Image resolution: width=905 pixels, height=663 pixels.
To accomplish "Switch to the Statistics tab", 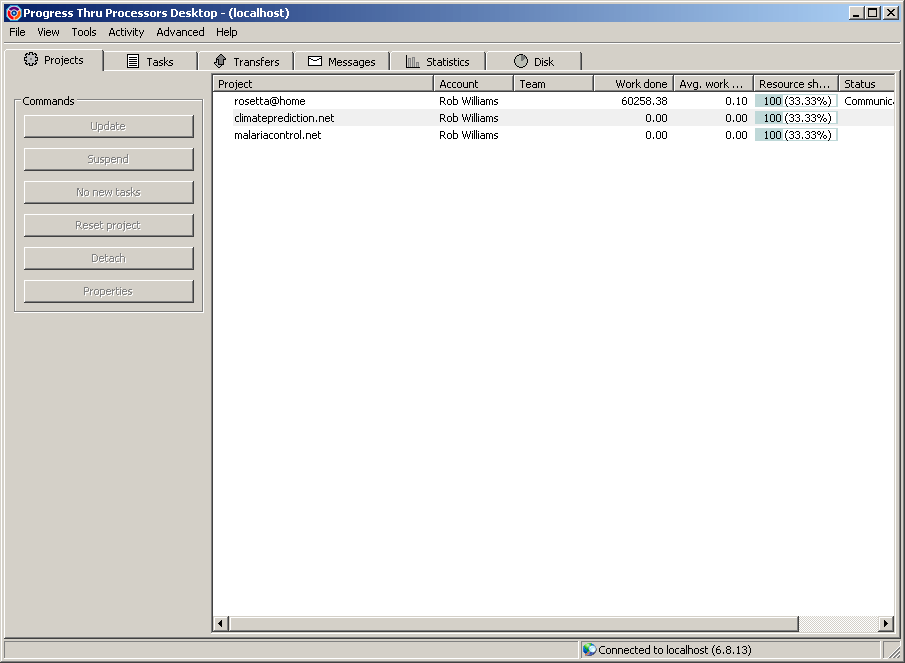I will coord(437,61).
